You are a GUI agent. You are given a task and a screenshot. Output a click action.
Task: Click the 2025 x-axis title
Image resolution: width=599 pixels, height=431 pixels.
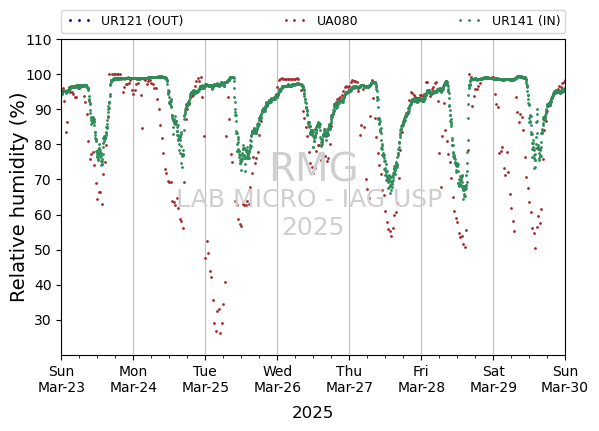(x=312, y=413)
